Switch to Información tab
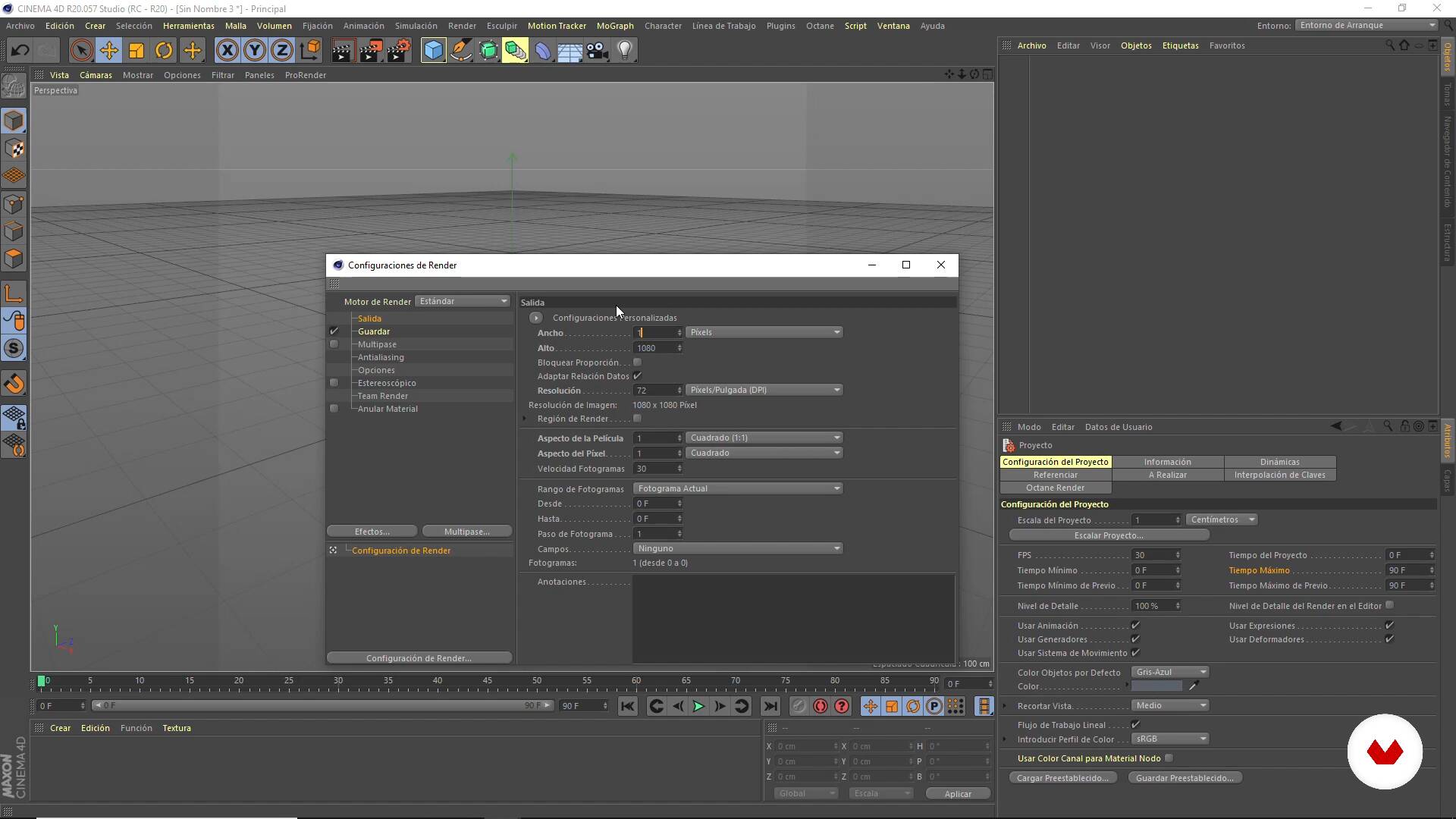The height and width of the screenshot is (819, 1456). (x=1167, y=462)
